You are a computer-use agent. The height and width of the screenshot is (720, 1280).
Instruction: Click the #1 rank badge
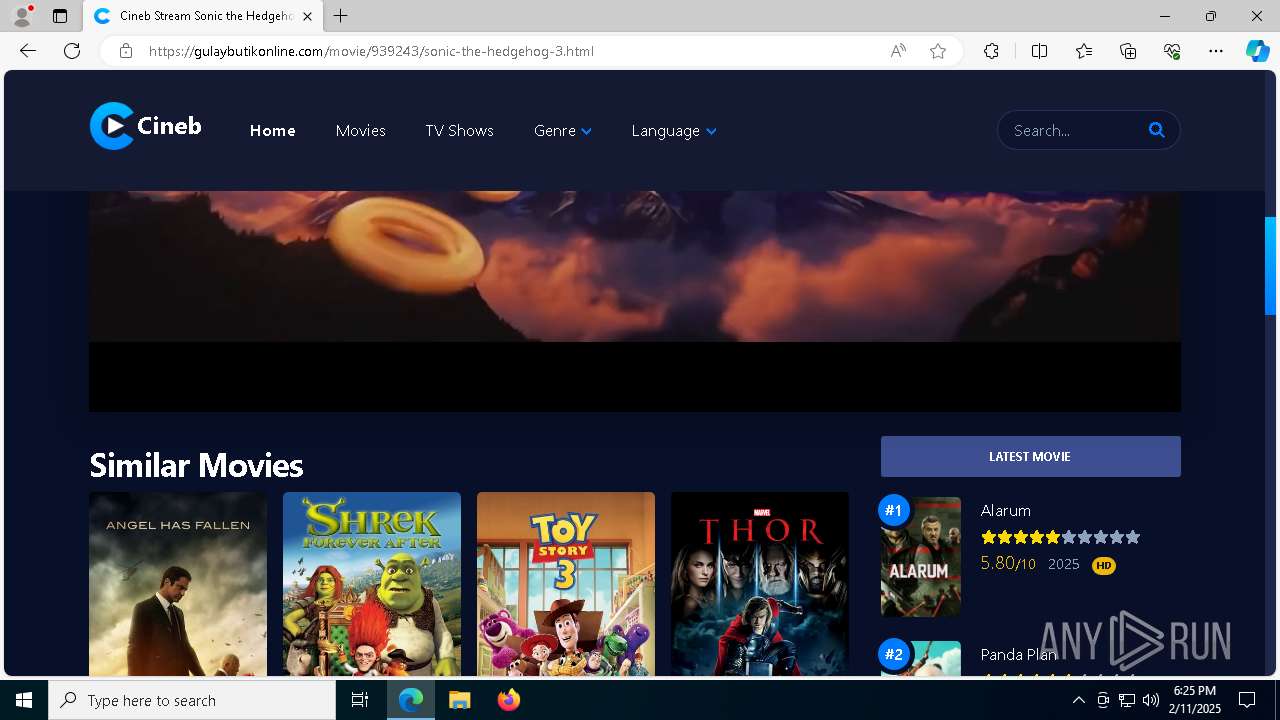(894, 510)
